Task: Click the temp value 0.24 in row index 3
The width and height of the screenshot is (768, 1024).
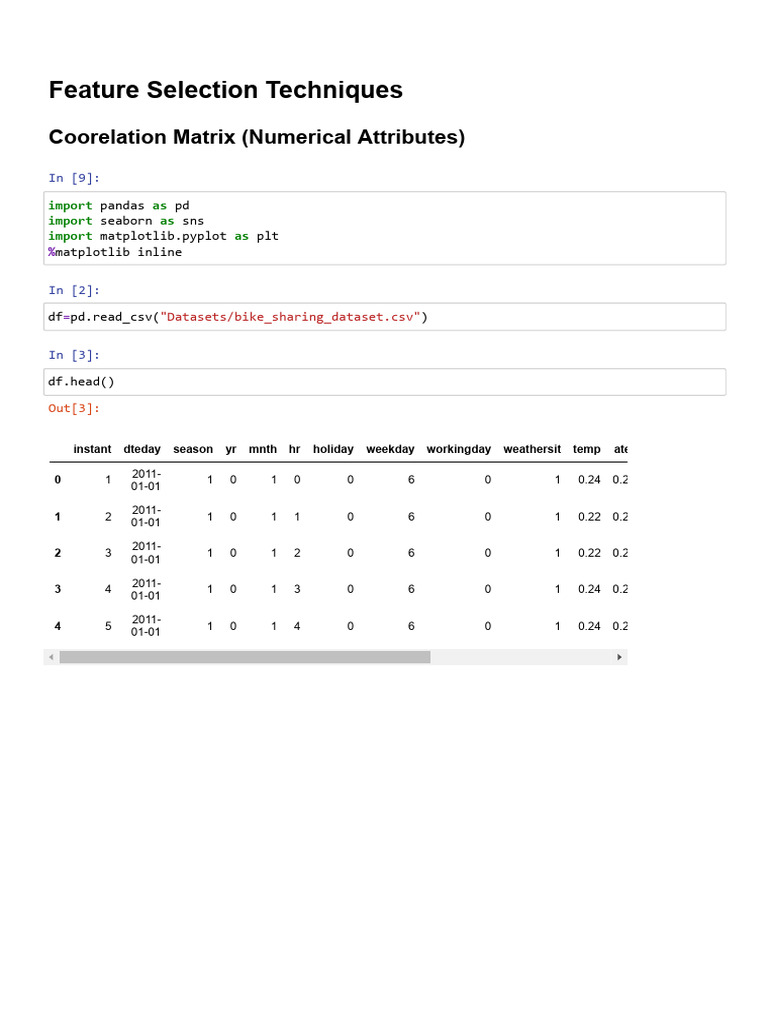Action: 589,589
